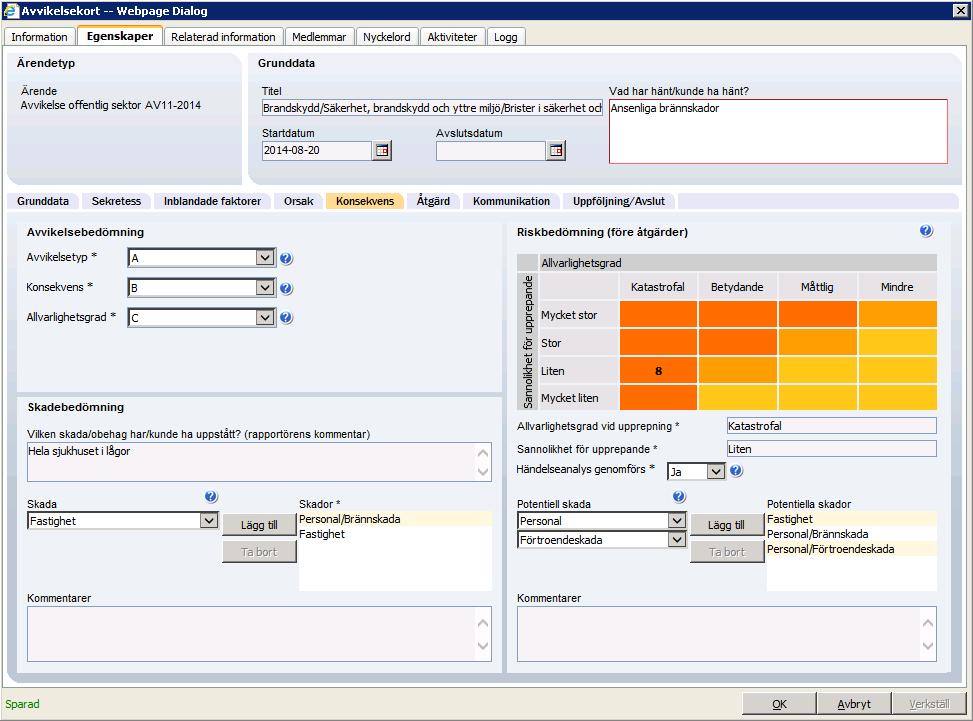Click the Vad har hänt text area
973x721 pixels.
778,132
